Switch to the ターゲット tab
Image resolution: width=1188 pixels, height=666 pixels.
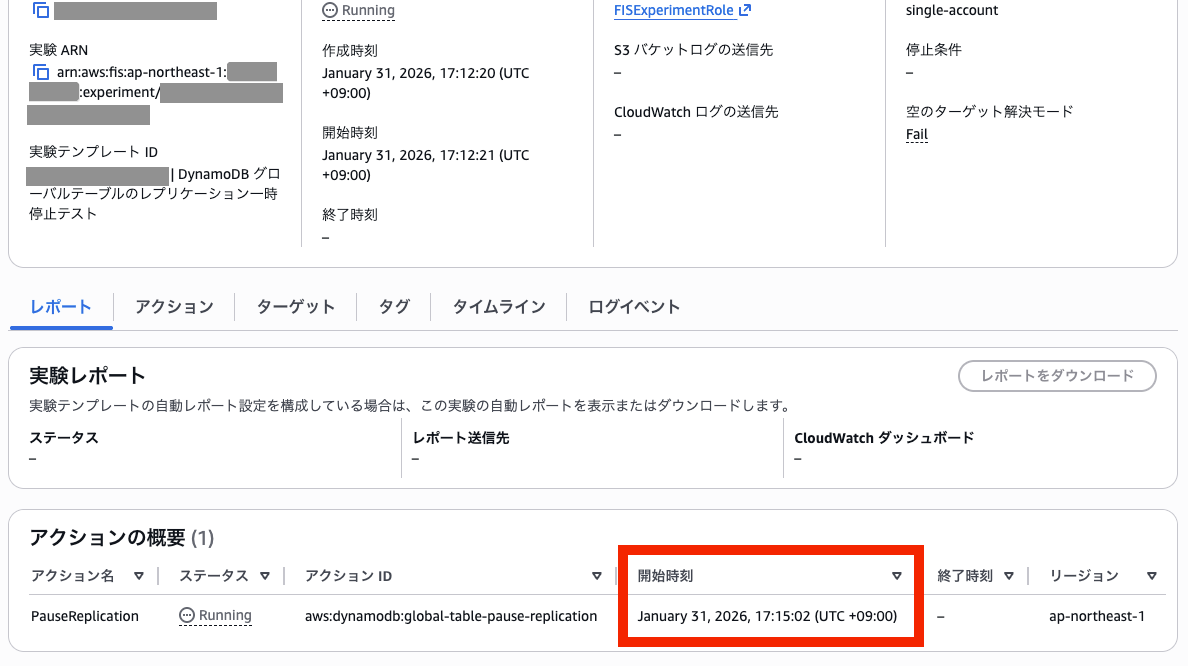(x=295, y=307)
